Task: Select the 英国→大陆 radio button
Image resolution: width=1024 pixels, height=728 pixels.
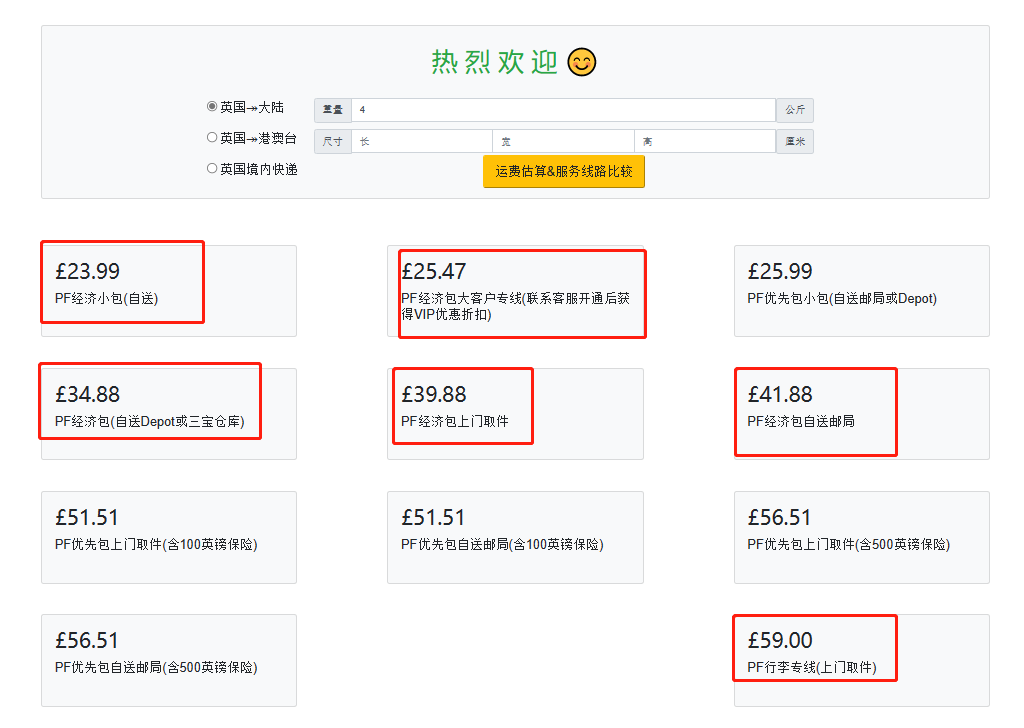Action: pos(212,107)
